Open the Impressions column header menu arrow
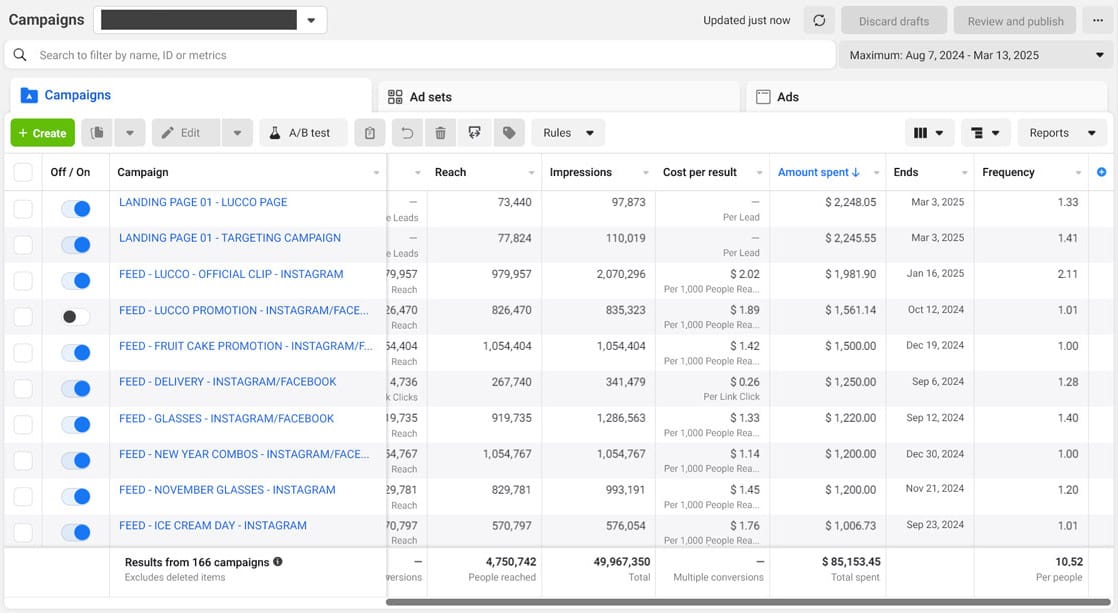This screenshot has height=613, width=1118. (645, 172)
